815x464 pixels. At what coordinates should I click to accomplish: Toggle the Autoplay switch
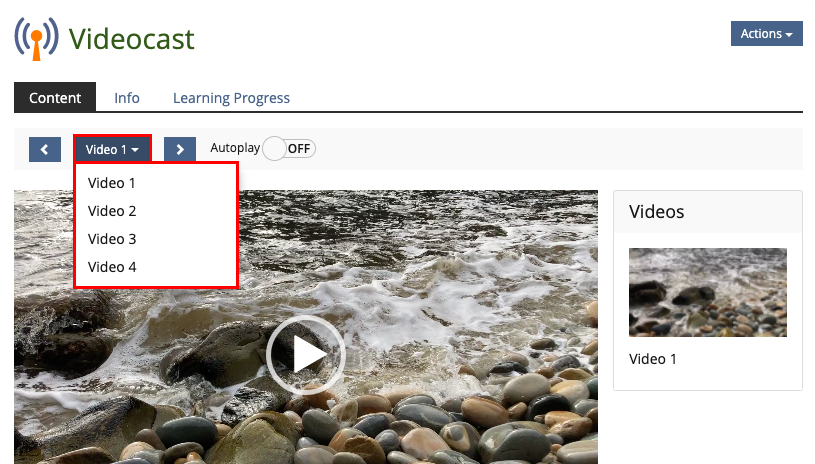[289, 149]
